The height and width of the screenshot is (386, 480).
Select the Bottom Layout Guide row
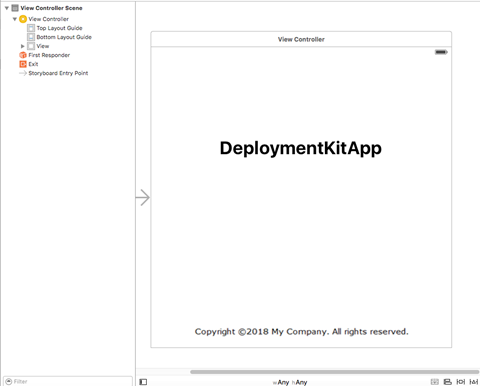click(x=68, y=37)
